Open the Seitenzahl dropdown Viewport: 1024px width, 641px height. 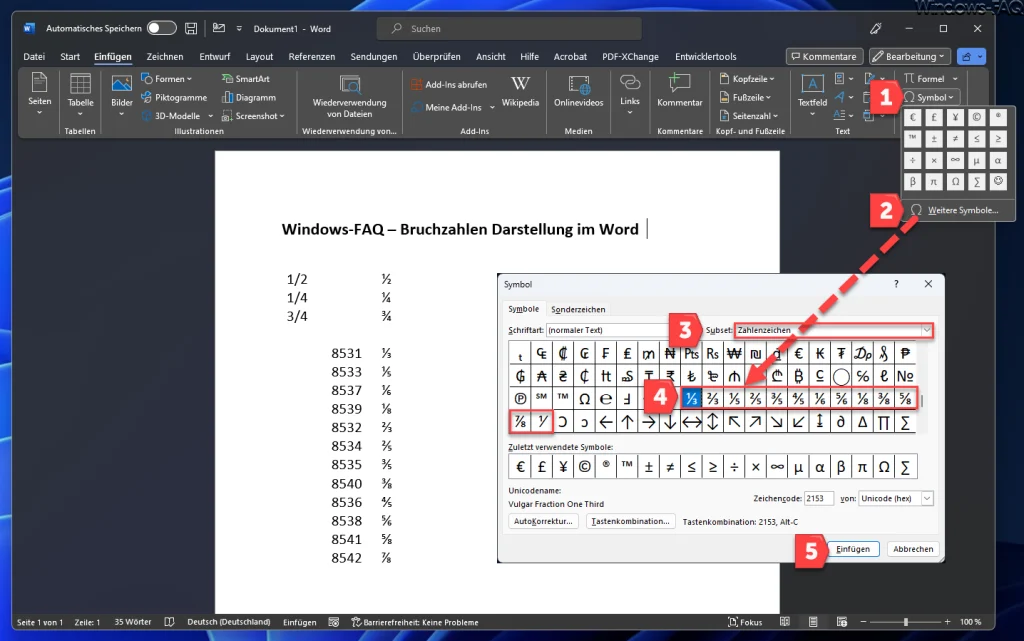(x=749, y=116)
